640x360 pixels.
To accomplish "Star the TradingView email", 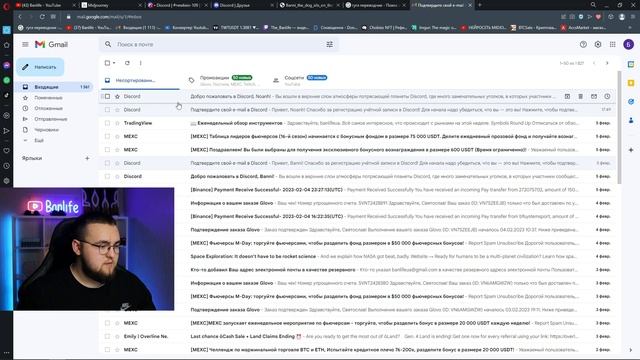I will (x=118, y=123).
